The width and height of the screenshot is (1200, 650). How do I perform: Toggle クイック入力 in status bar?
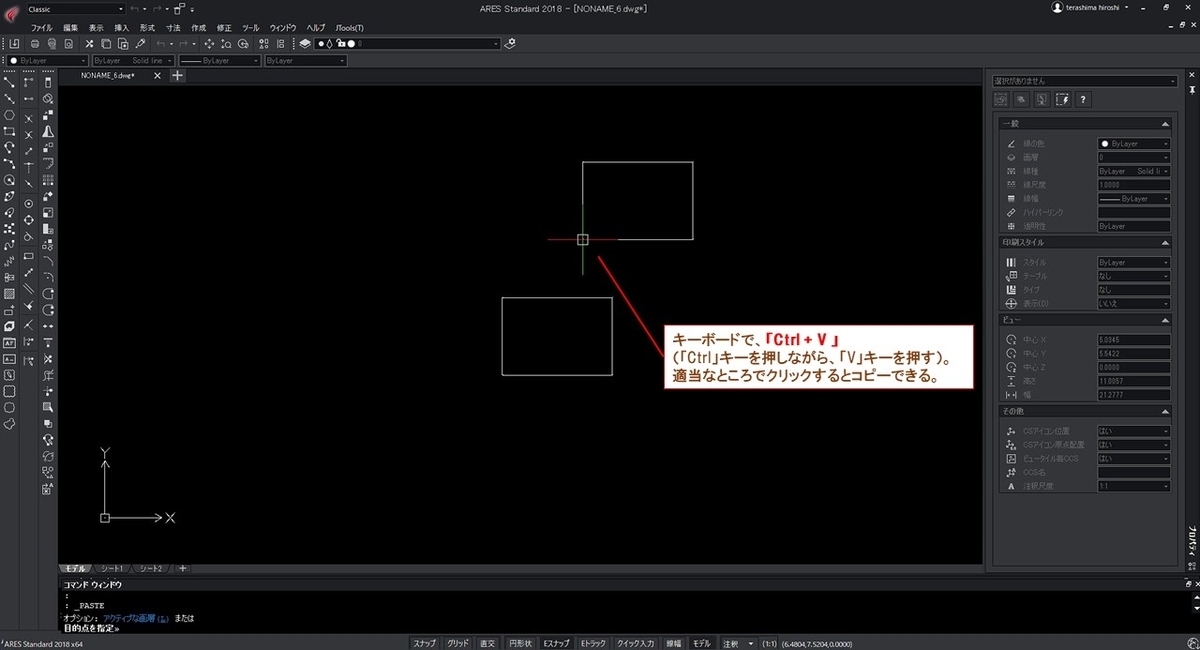636,644
